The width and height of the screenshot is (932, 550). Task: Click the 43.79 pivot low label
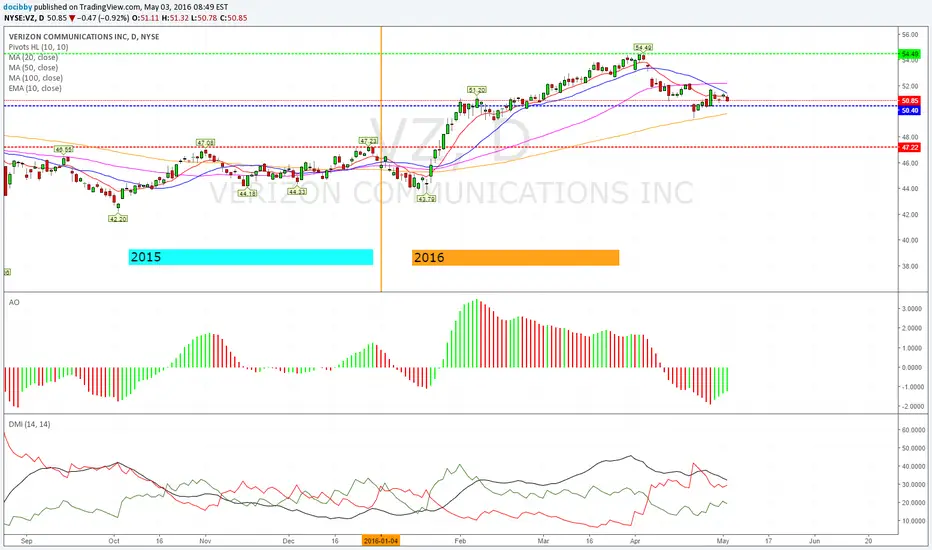427,199
